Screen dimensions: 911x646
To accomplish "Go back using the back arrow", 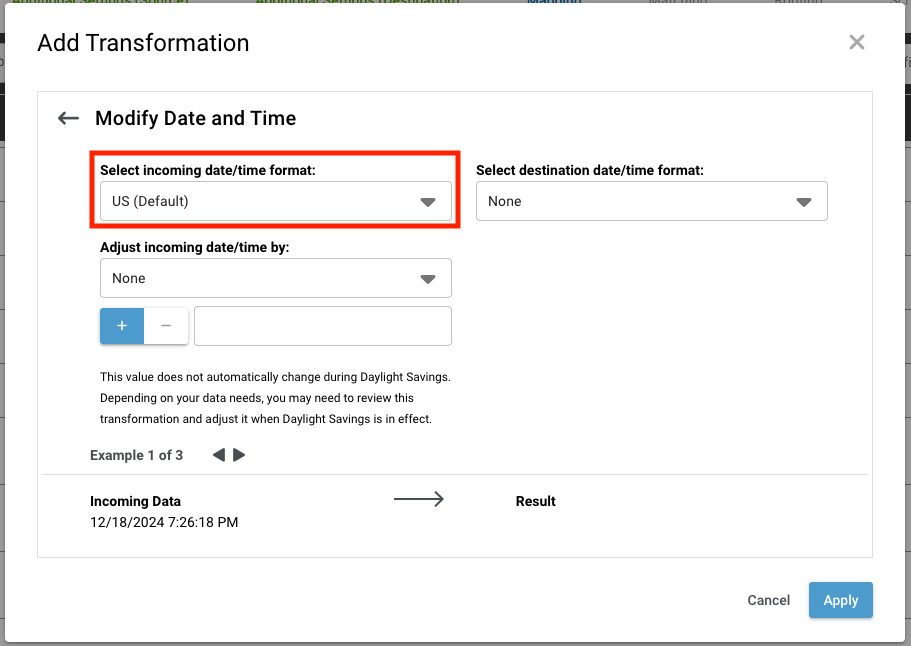I will (67, 118).
